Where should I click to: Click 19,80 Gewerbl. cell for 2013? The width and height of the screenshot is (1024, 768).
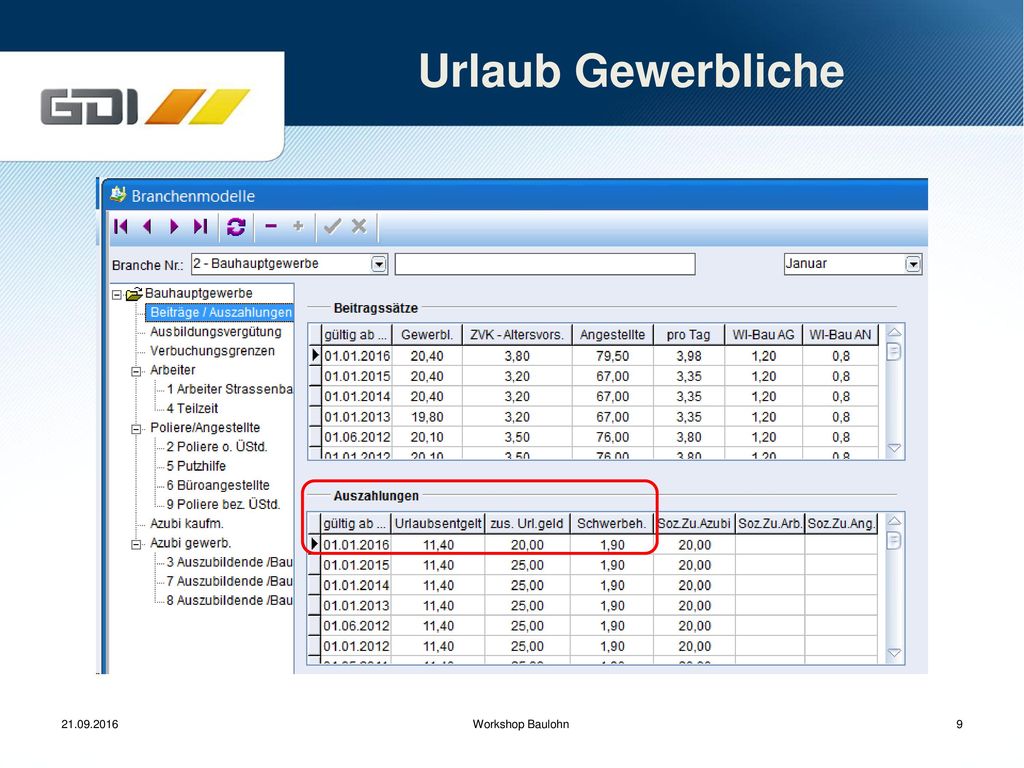tap(427, 417)
